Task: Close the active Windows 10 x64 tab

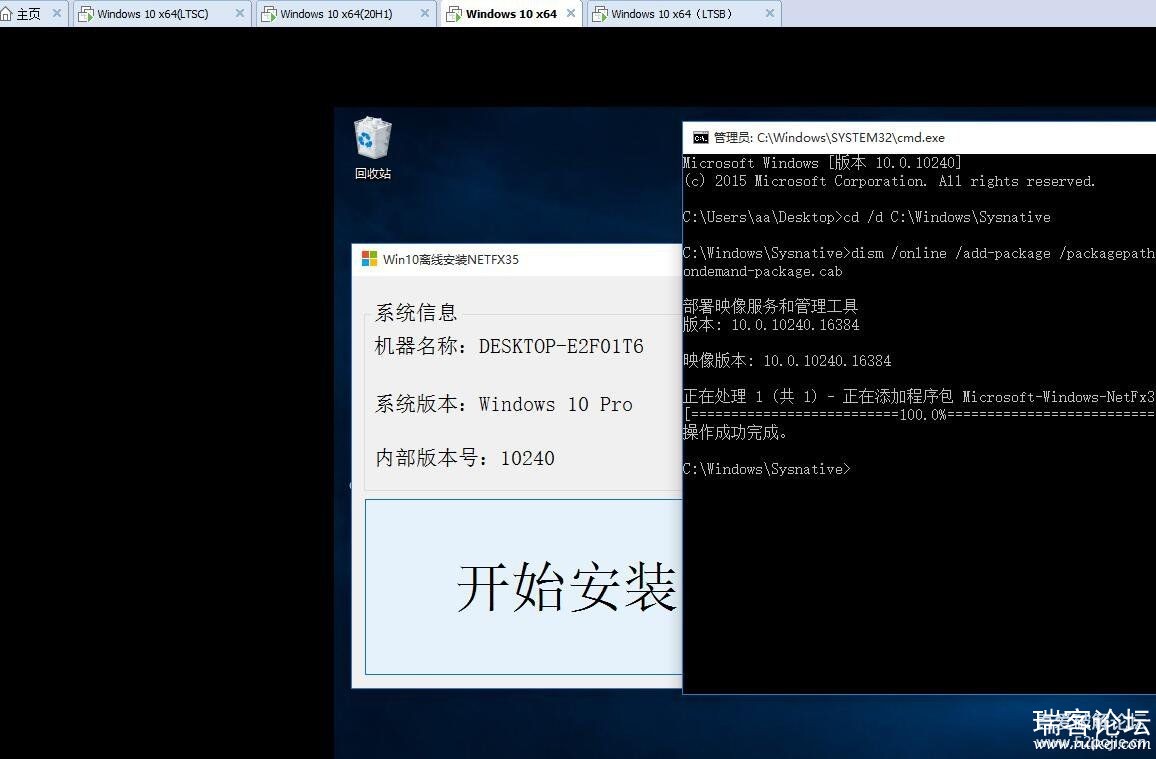Action: click(571, 13)
